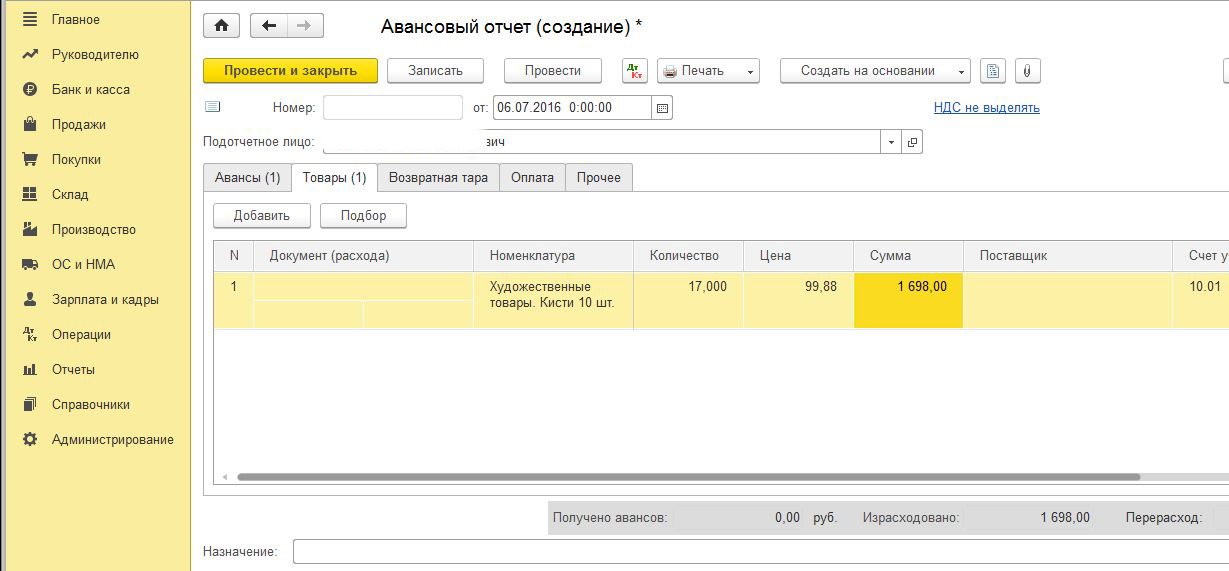Go back with the left arrow button
Viewport: 1229px width, 571px height.
pyautogui.click(x=269, y=26)
